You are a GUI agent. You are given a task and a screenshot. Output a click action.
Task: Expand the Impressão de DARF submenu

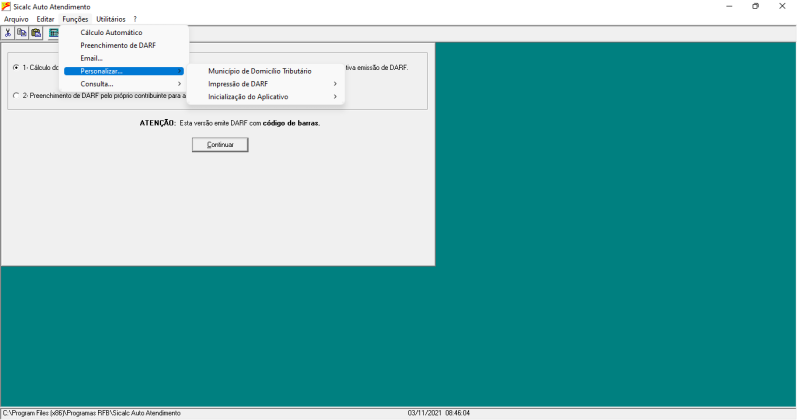point(266,84)
